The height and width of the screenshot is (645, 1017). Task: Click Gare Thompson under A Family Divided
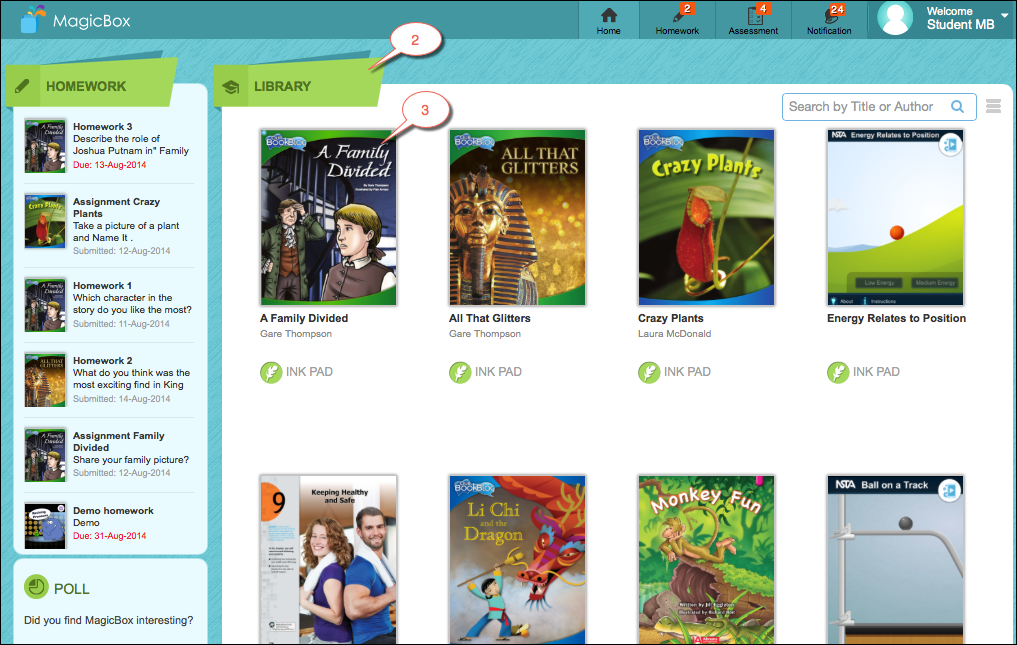296,334
